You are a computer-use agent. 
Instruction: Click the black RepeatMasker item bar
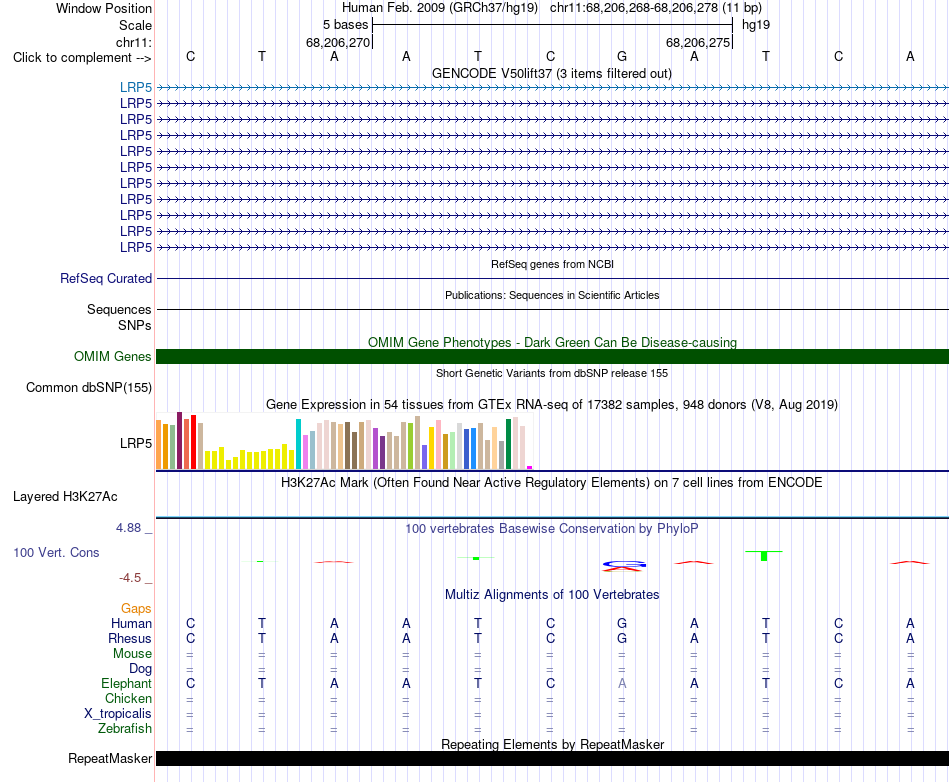[552, 758]
